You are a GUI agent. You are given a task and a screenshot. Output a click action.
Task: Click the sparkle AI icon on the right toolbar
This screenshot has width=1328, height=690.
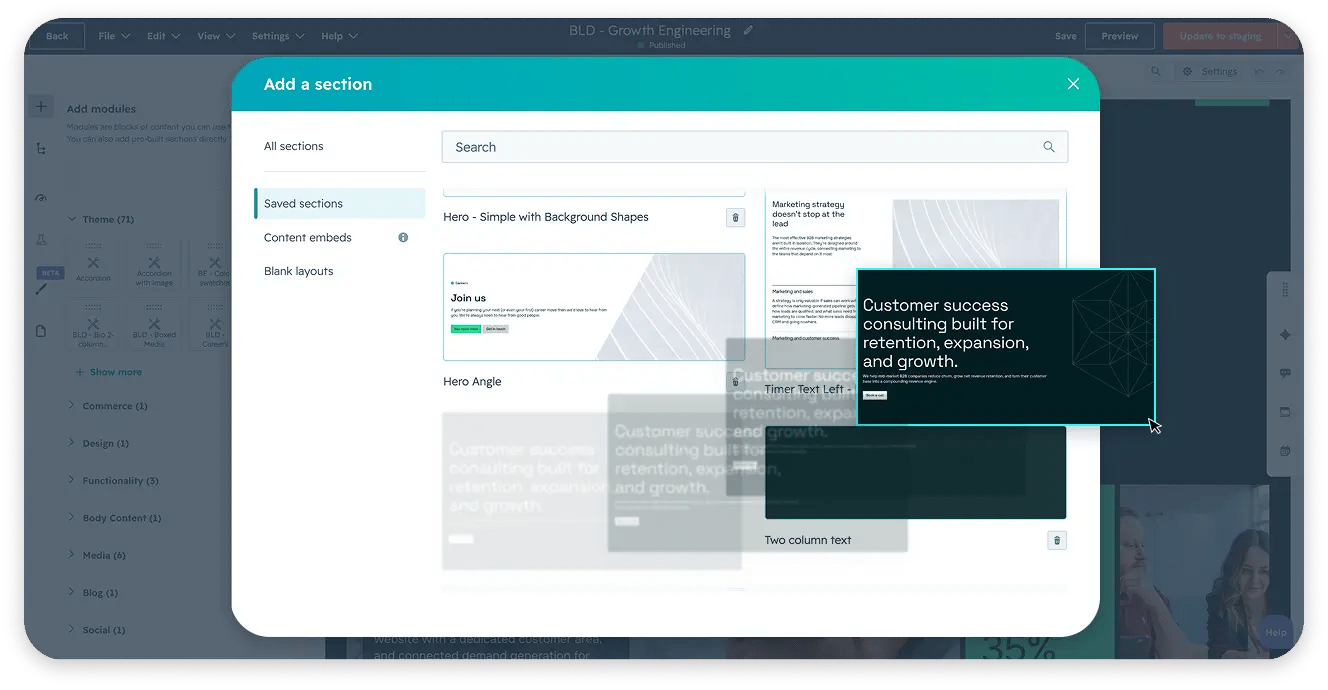point(1285,335)
